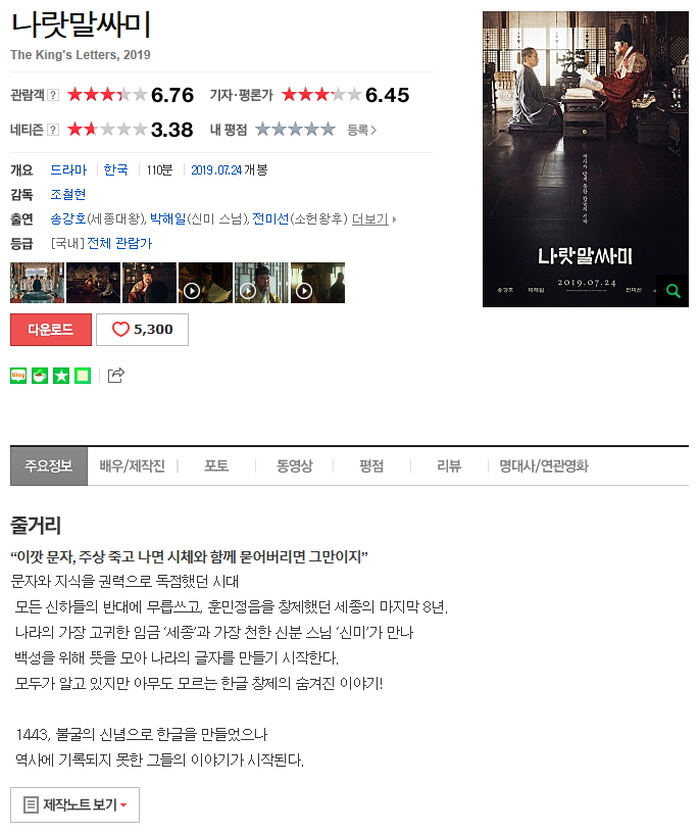This screenshot has width=700, height=834.
Task: Click the Naver cafe share icon
Action: (40, 376)
